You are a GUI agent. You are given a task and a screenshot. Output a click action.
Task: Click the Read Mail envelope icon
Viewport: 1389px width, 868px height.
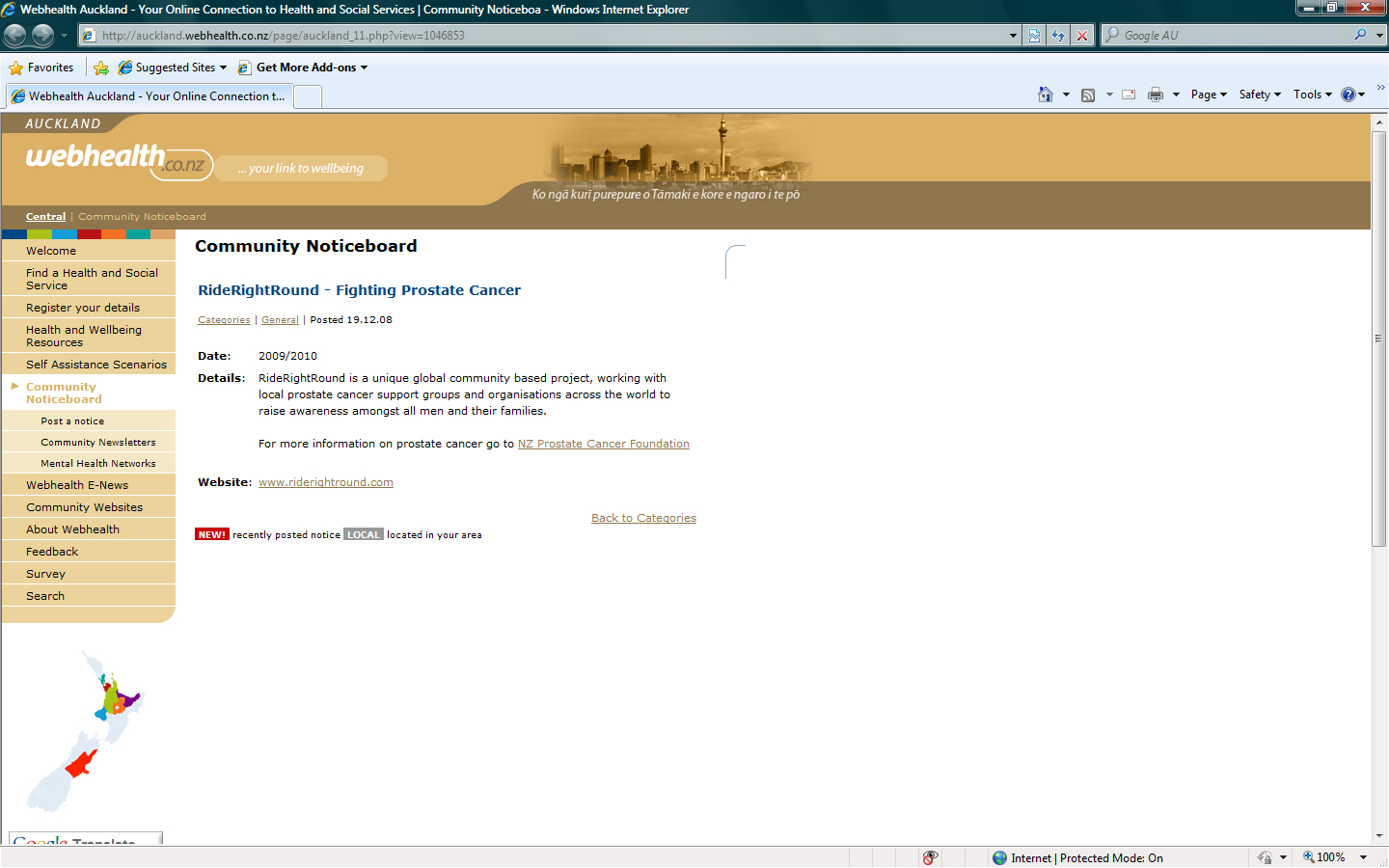pos(1129,95)
